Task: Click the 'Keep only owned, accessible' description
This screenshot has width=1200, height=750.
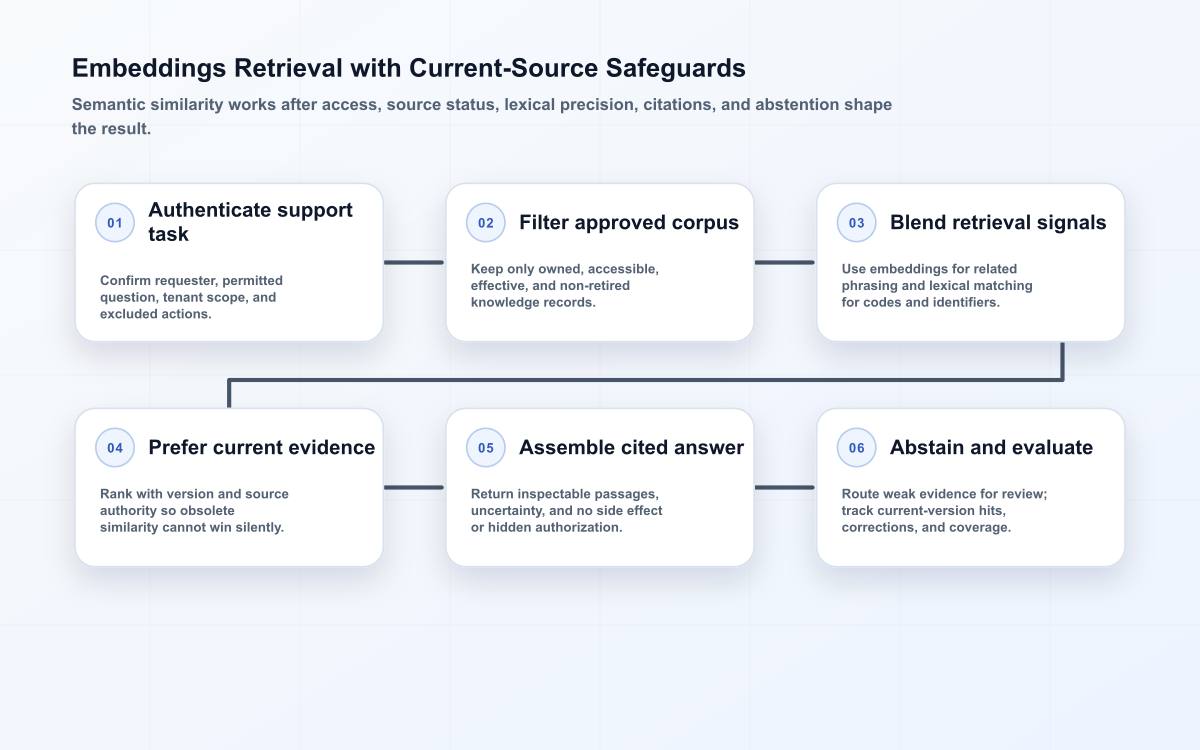Action: [x=565, y=285]
